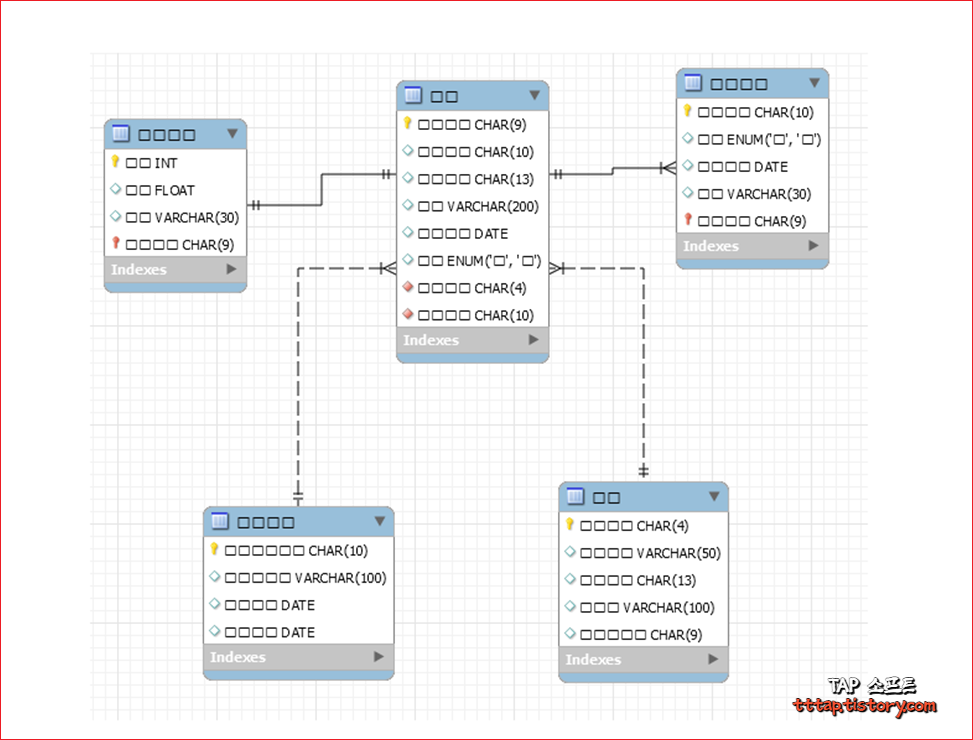Collapse the VARCHAR(50) table using its header triangle

coord(714,496)
